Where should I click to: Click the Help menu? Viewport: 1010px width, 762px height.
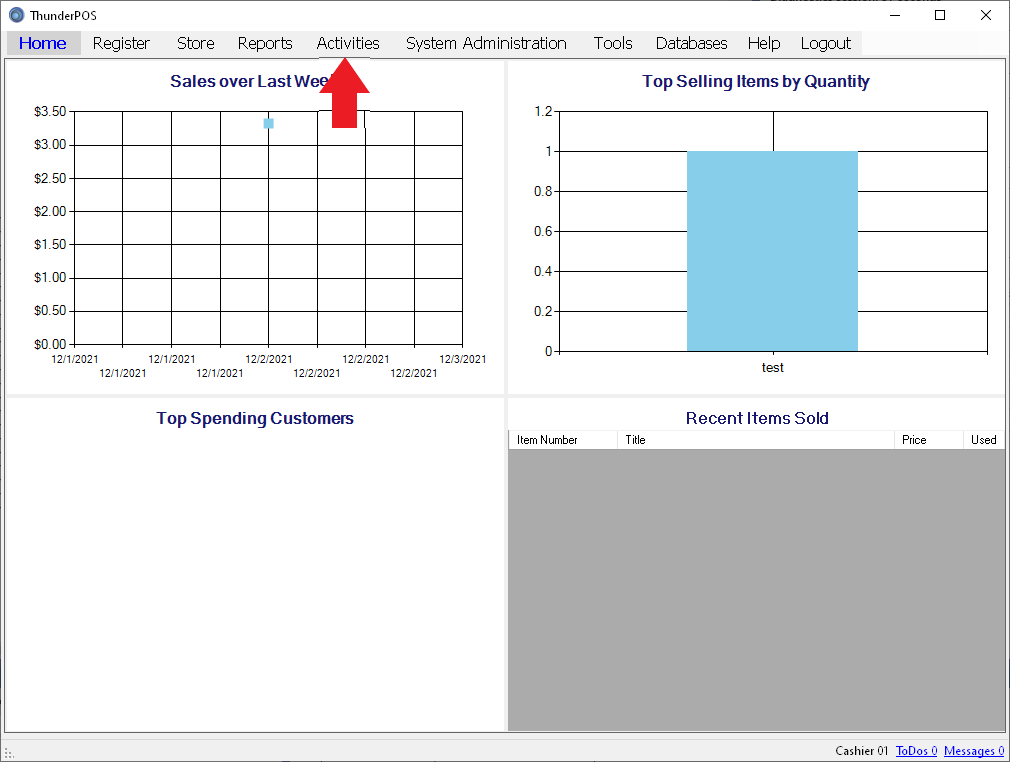tap(764, 43)
